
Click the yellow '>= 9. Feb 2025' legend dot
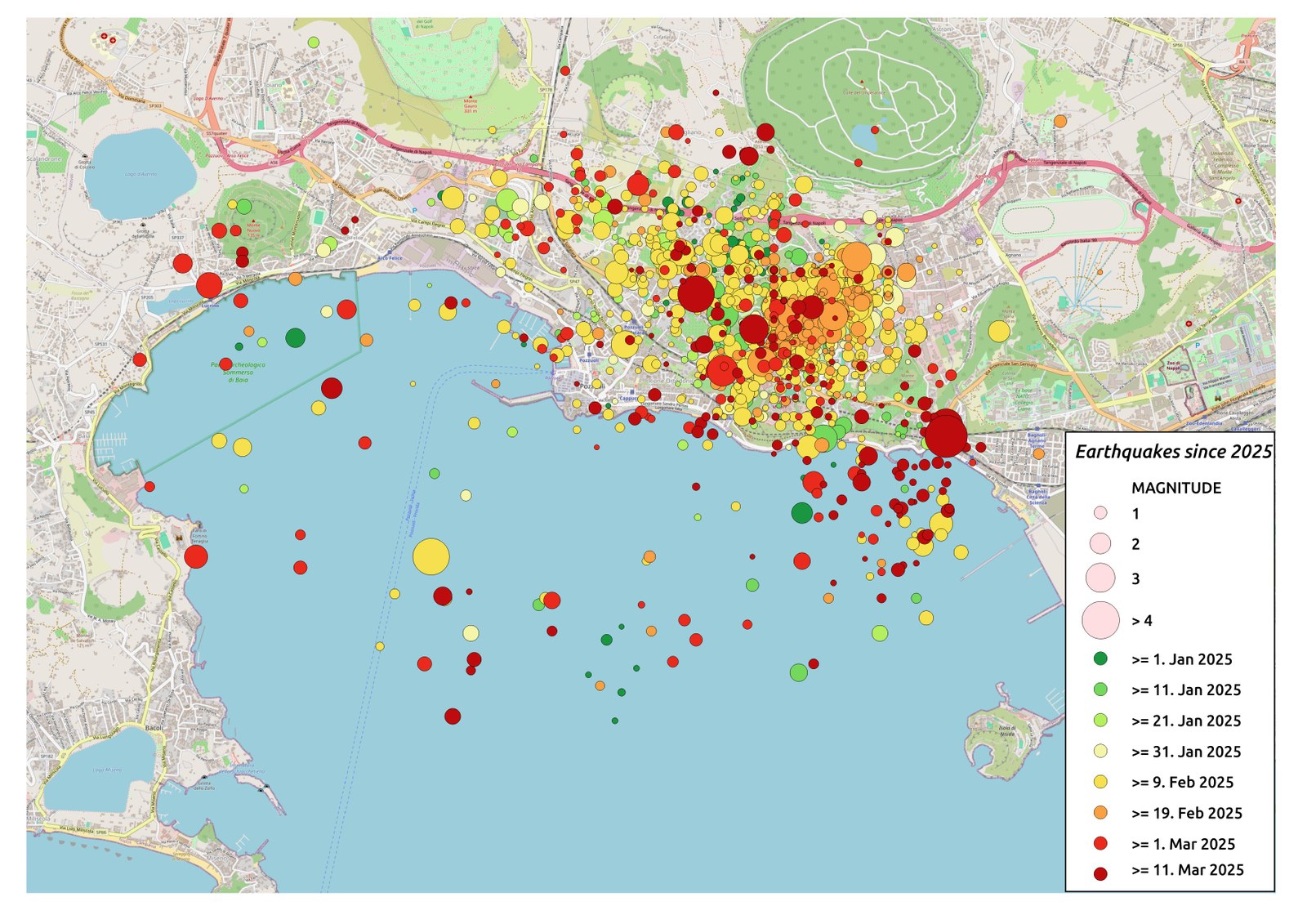coord(1100,782)
